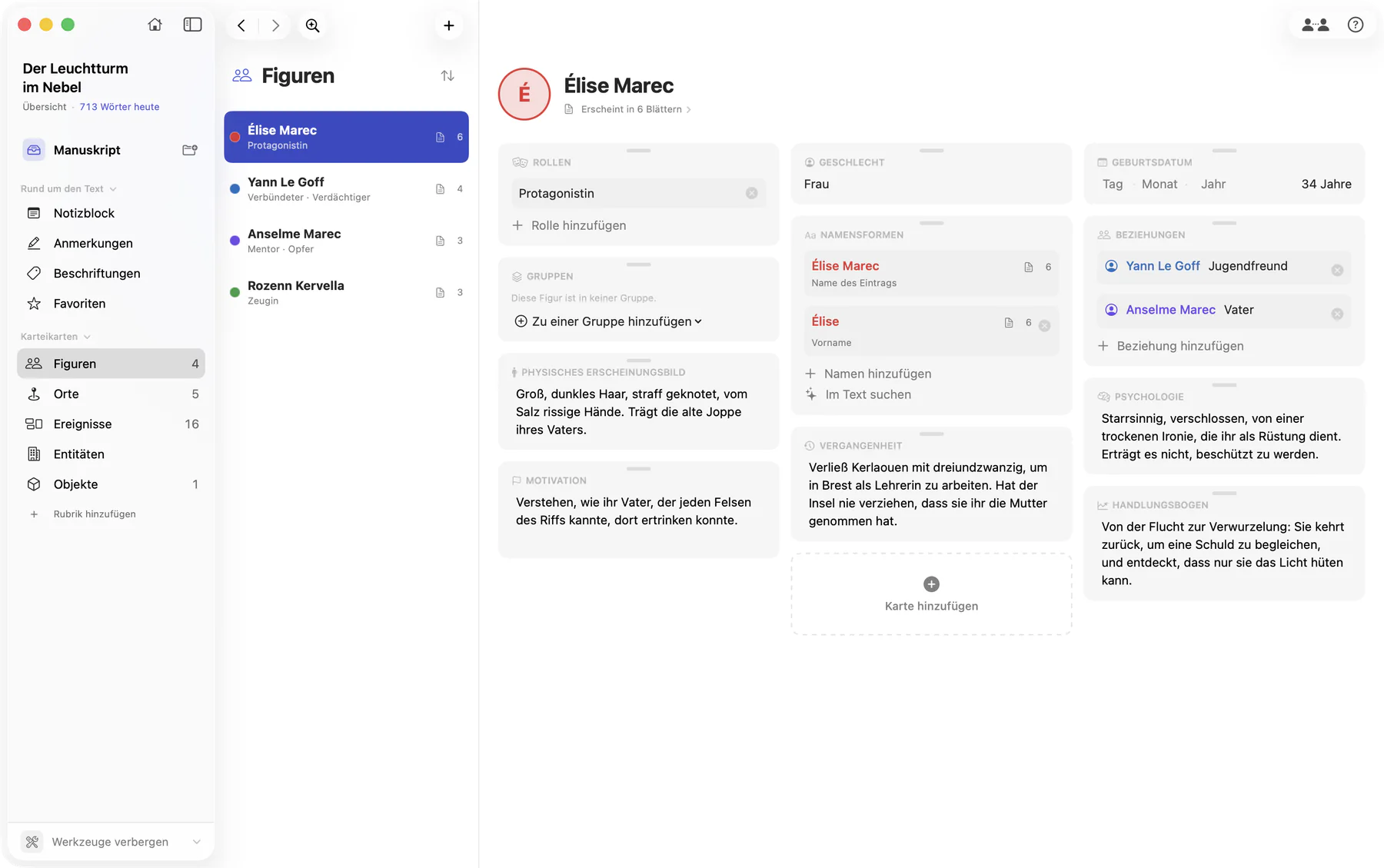The height and width of the screenshot is (868, 1384).
Task: Remove Anselme Marec relationship
Action: pos(1337,314)
